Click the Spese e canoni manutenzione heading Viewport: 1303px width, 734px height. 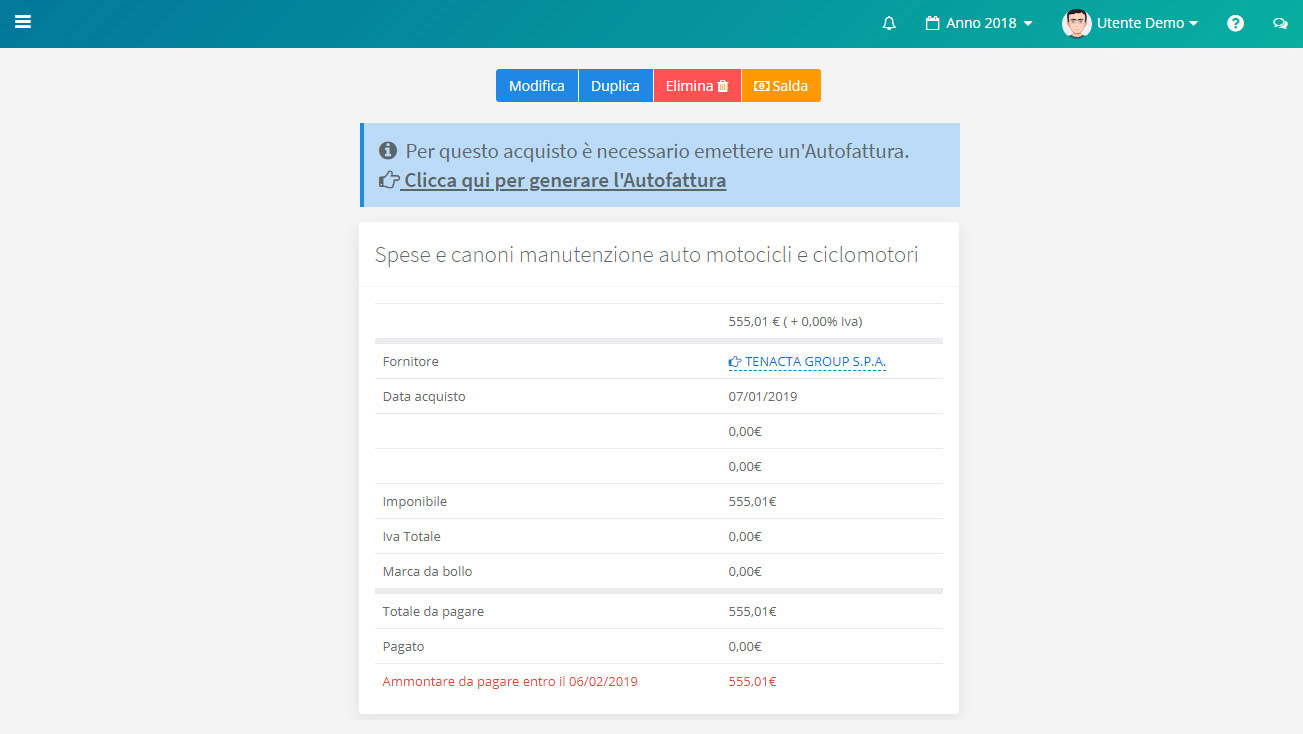point(646,255)
